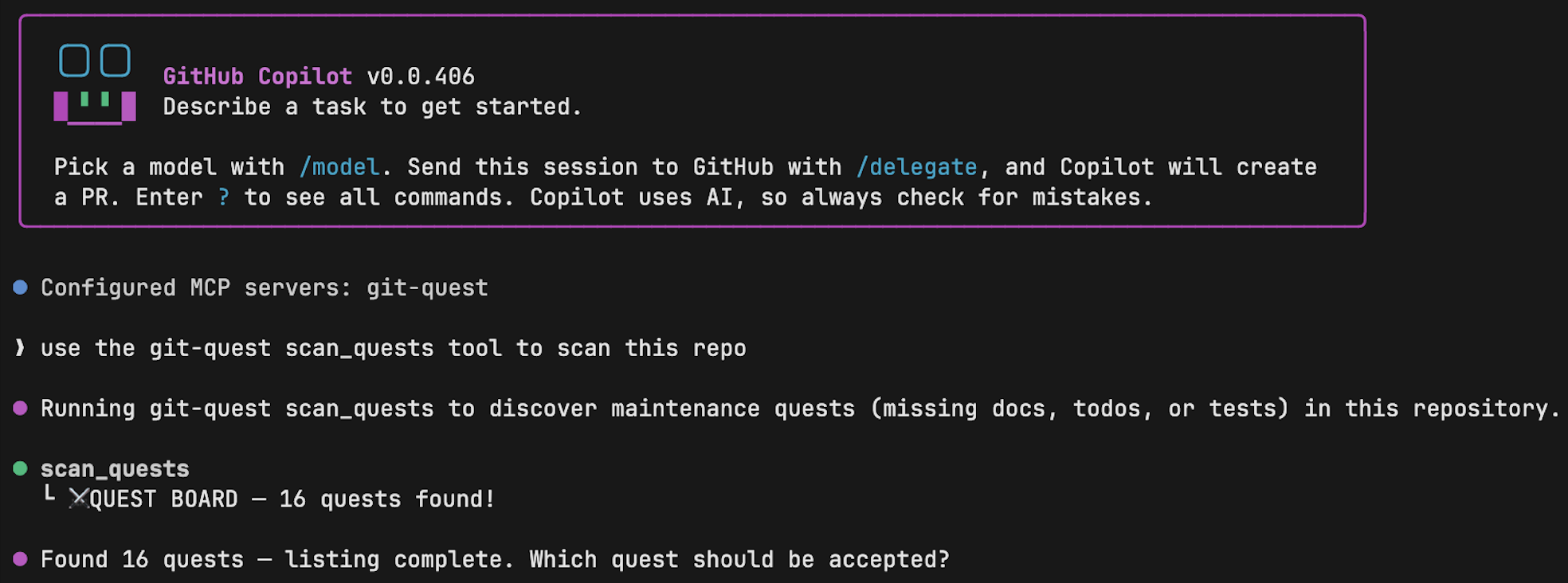1568x583 pixels.
Task: Click the version number v0.0.406
Action: 421,76
